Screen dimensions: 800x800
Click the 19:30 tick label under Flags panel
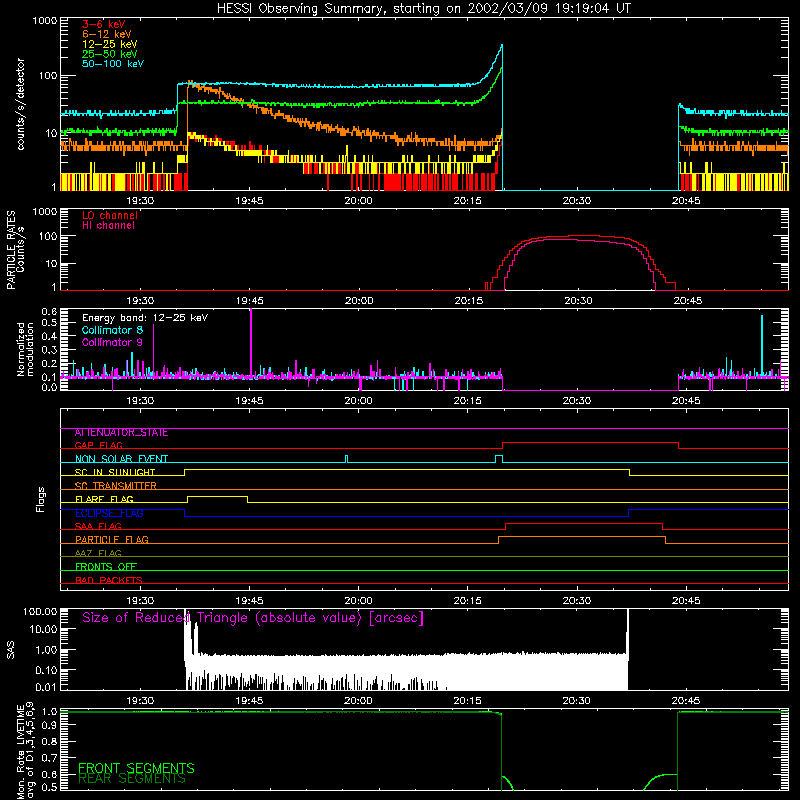click(x=140, y=601)
